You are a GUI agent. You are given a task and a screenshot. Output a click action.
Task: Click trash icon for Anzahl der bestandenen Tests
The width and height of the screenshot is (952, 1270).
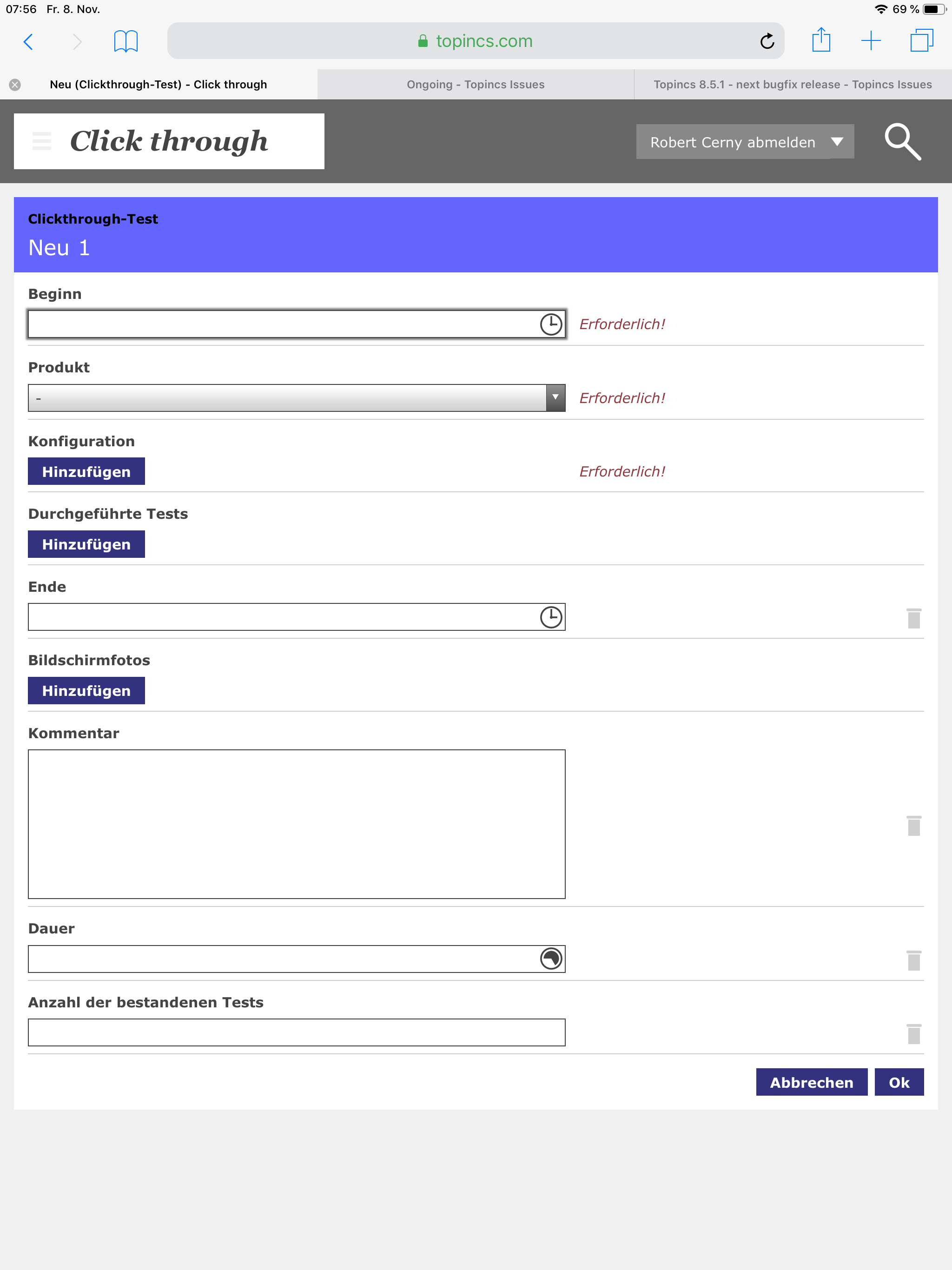(913, 1034)
